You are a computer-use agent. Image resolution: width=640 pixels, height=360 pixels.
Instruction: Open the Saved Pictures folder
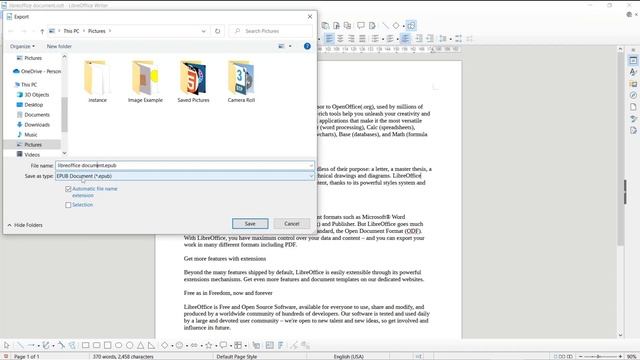[193, 81]
